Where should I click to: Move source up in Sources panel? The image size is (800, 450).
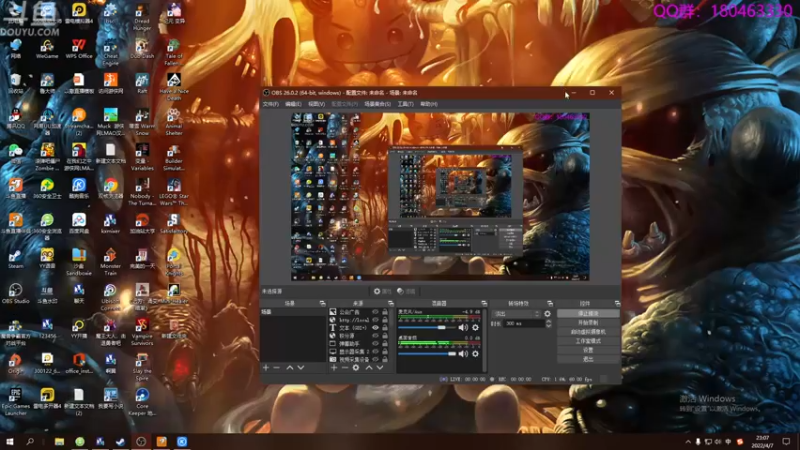click(x=369, y=367)
